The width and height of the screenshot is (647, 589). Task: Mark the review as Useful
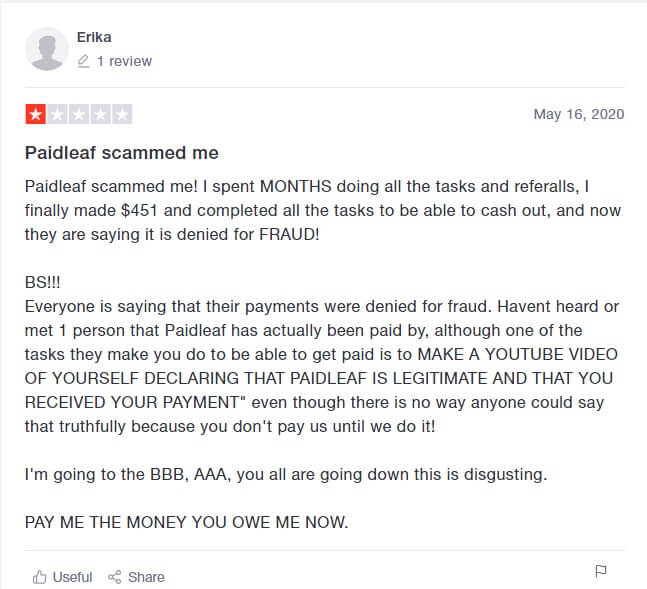pos(72,577)
